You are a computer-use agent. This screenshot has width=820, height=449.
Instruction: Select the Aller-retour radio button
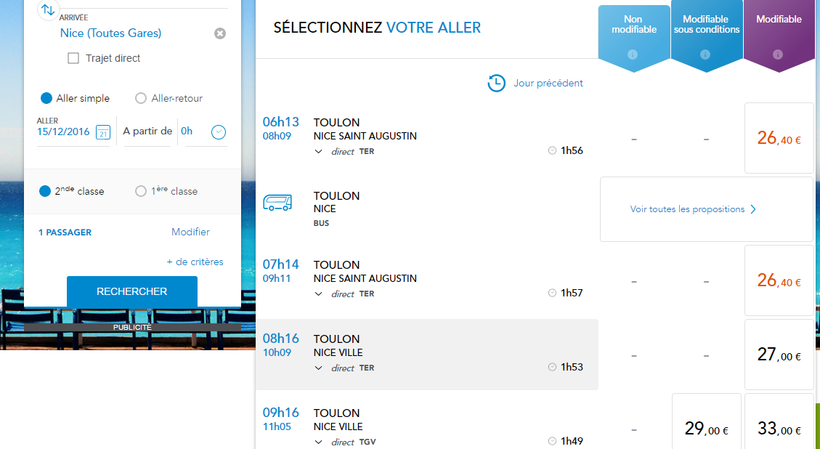[x=141, y=98]
